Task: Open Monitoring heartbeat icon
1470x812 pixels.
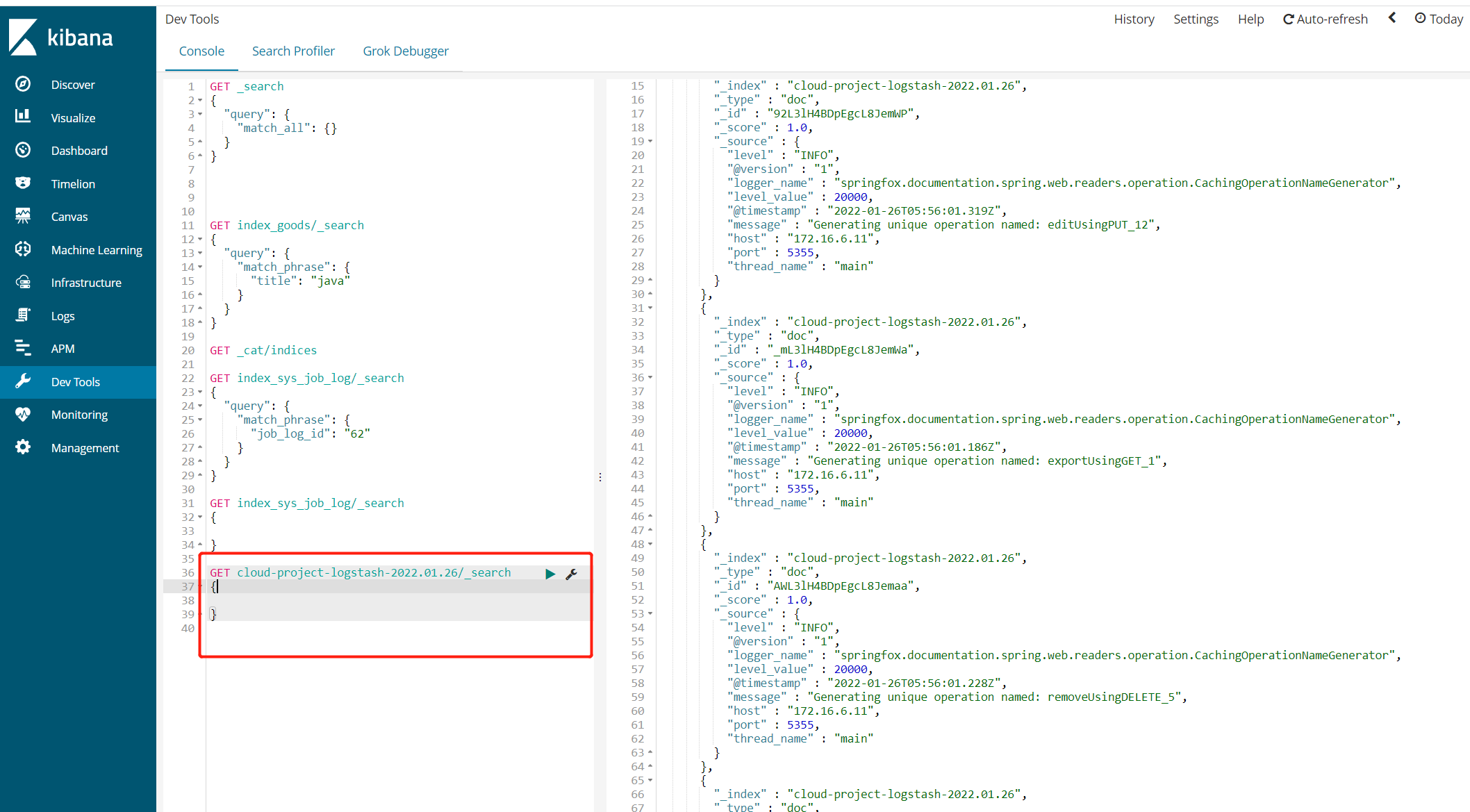Action: 23,414
